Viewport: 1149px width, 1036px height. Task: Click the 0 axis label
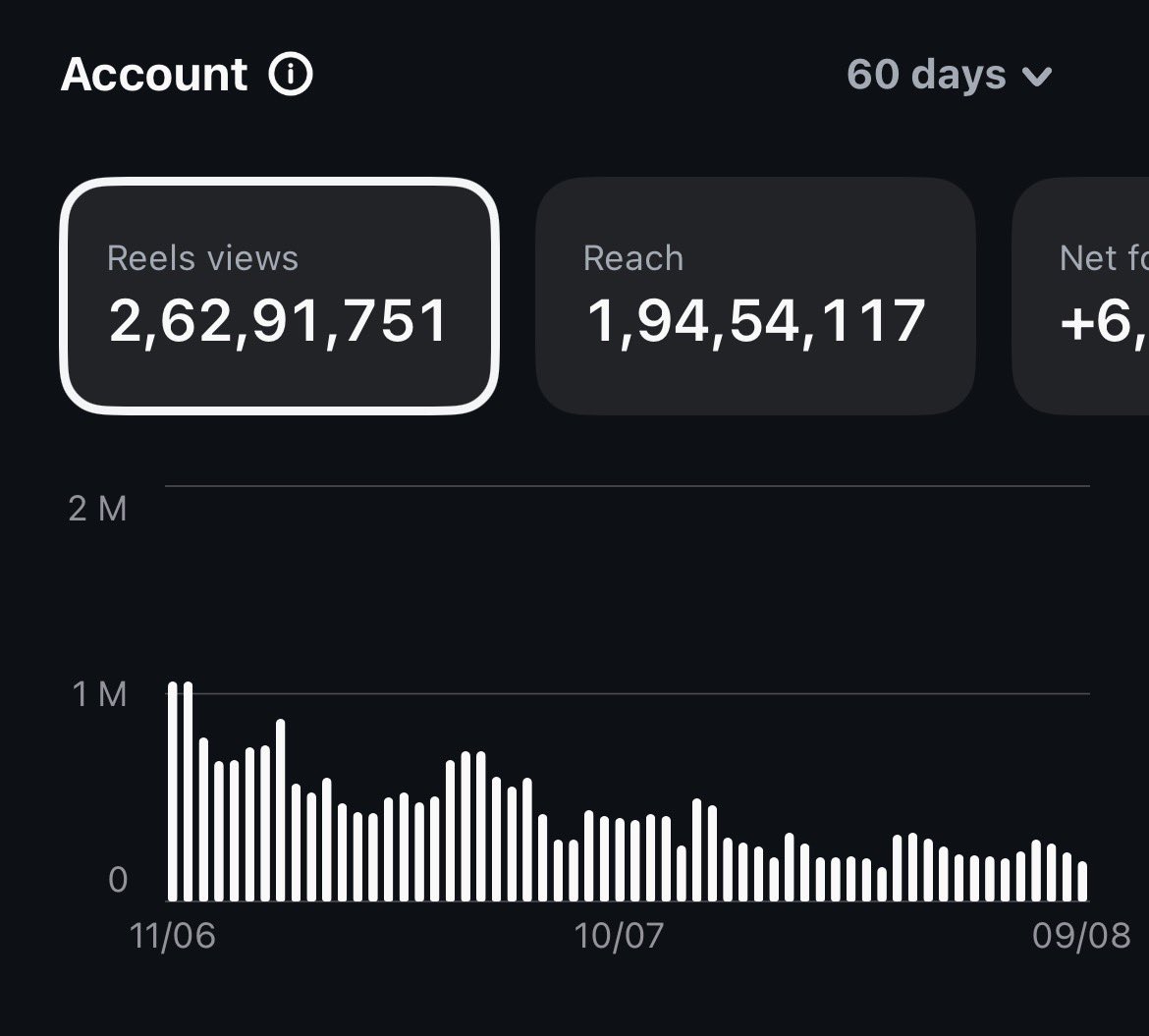coord(118,880)
